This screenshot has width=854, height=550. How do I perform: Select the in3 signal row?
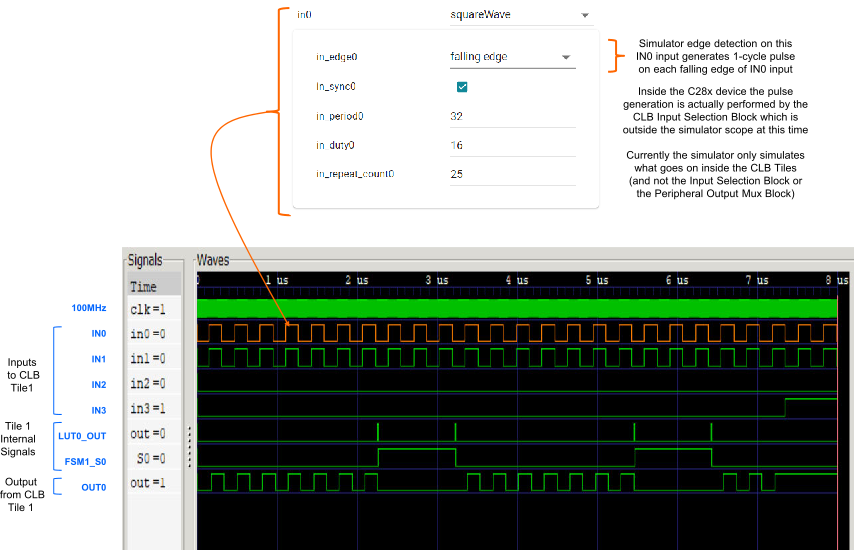(x=152, y=409)
